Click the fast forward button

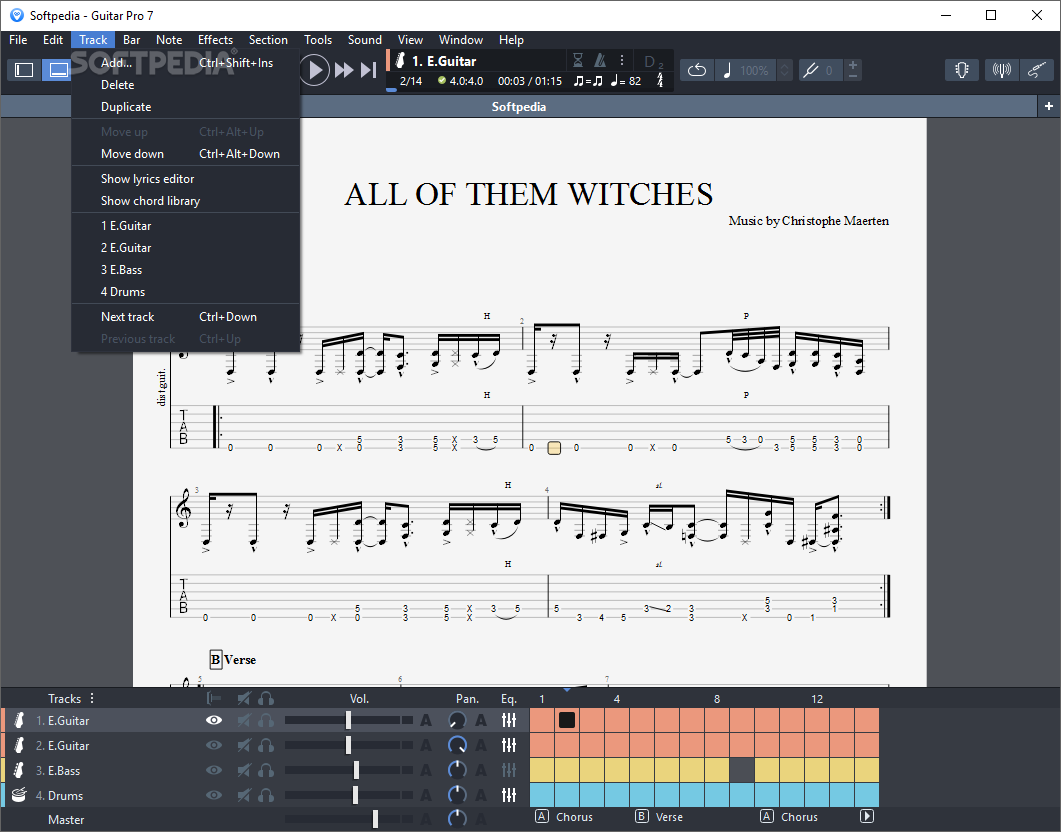tap(344, 70)
